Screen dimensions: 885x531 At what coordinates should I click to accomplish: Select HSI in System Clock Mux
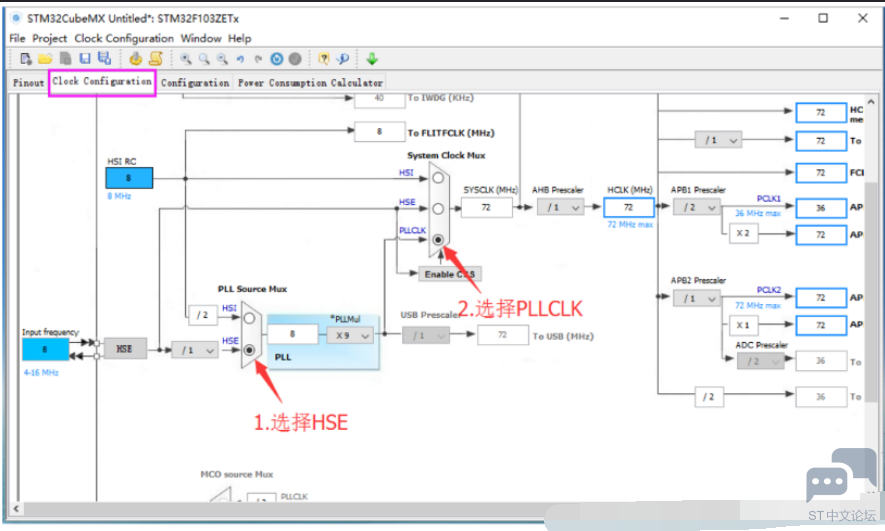pyautogui.click(x=438, y=178)
